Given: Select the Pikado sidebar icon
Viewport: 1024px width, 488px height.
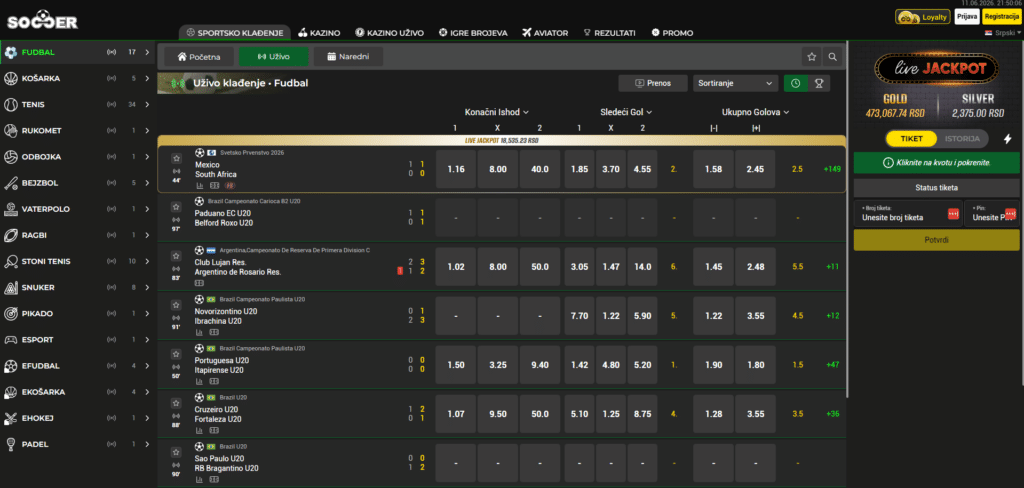Looking at the screenshot, I should pyautogui.click(x=10, y=314).
